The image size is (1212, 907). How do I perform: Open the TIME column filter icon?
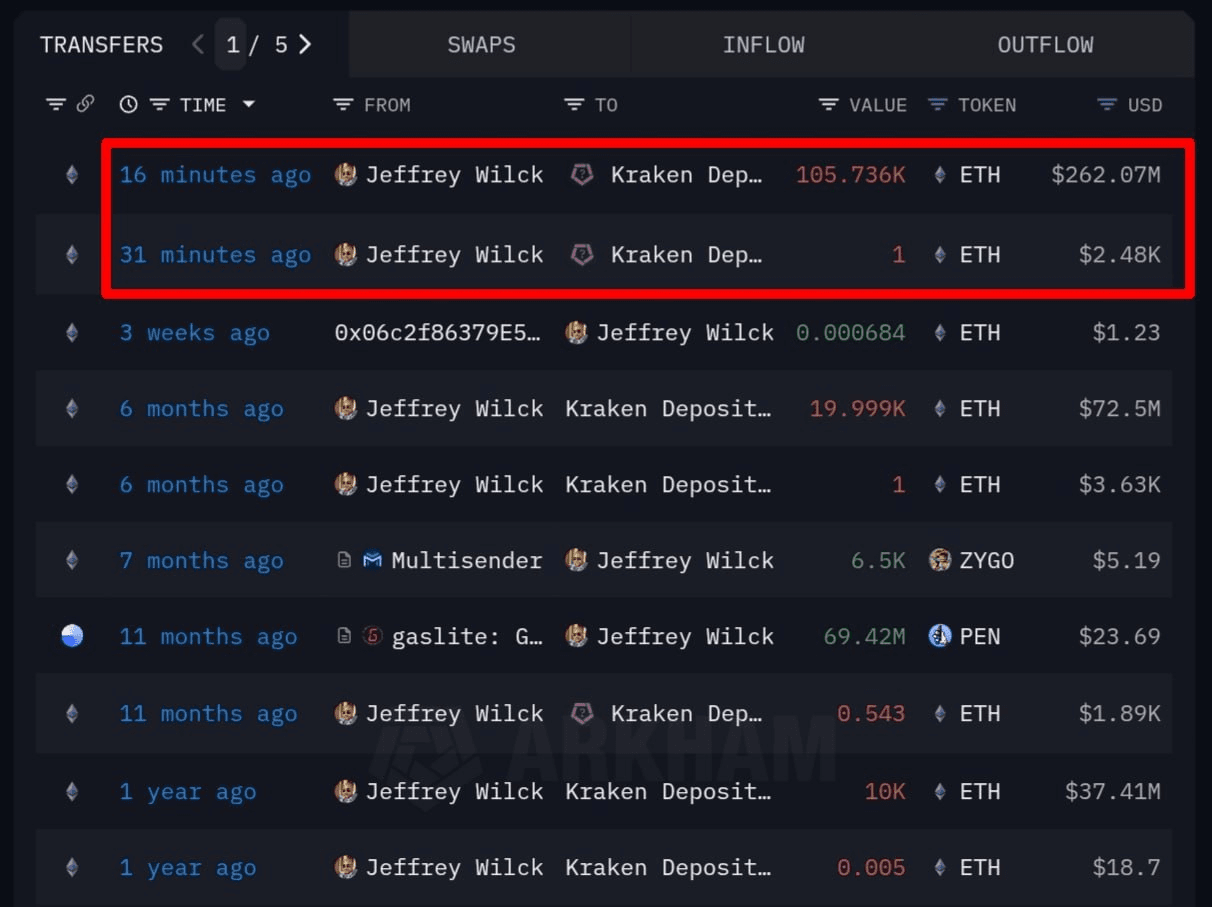click(x=159, y=105)
